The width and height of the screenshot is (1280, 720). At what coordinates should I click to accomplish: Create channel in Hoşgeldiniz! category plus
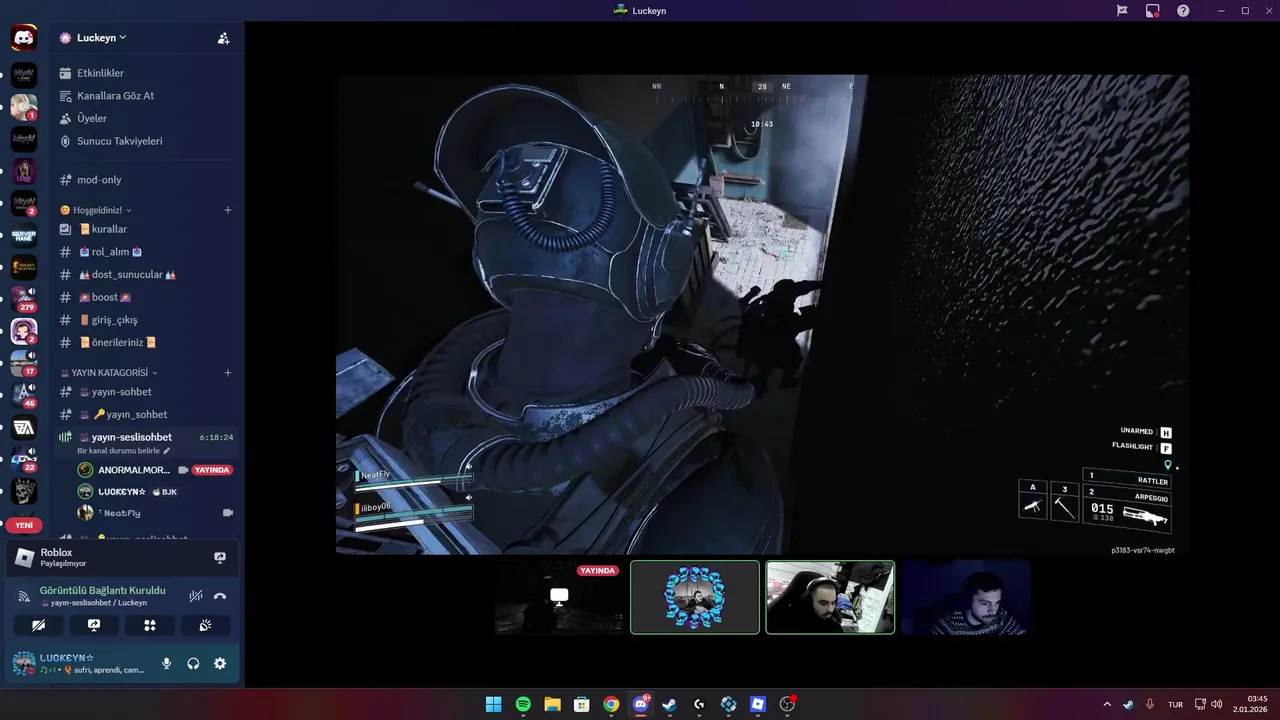(228, 210)
